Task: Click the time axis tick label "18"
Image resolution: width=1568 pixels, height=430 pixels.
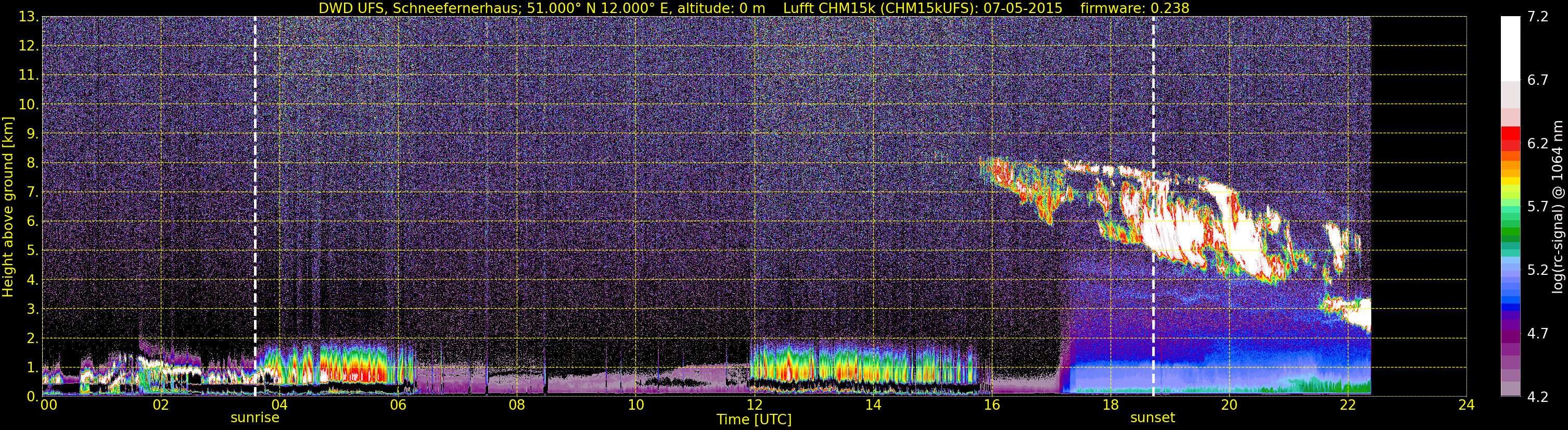Action: click(x=1110, y=406)
